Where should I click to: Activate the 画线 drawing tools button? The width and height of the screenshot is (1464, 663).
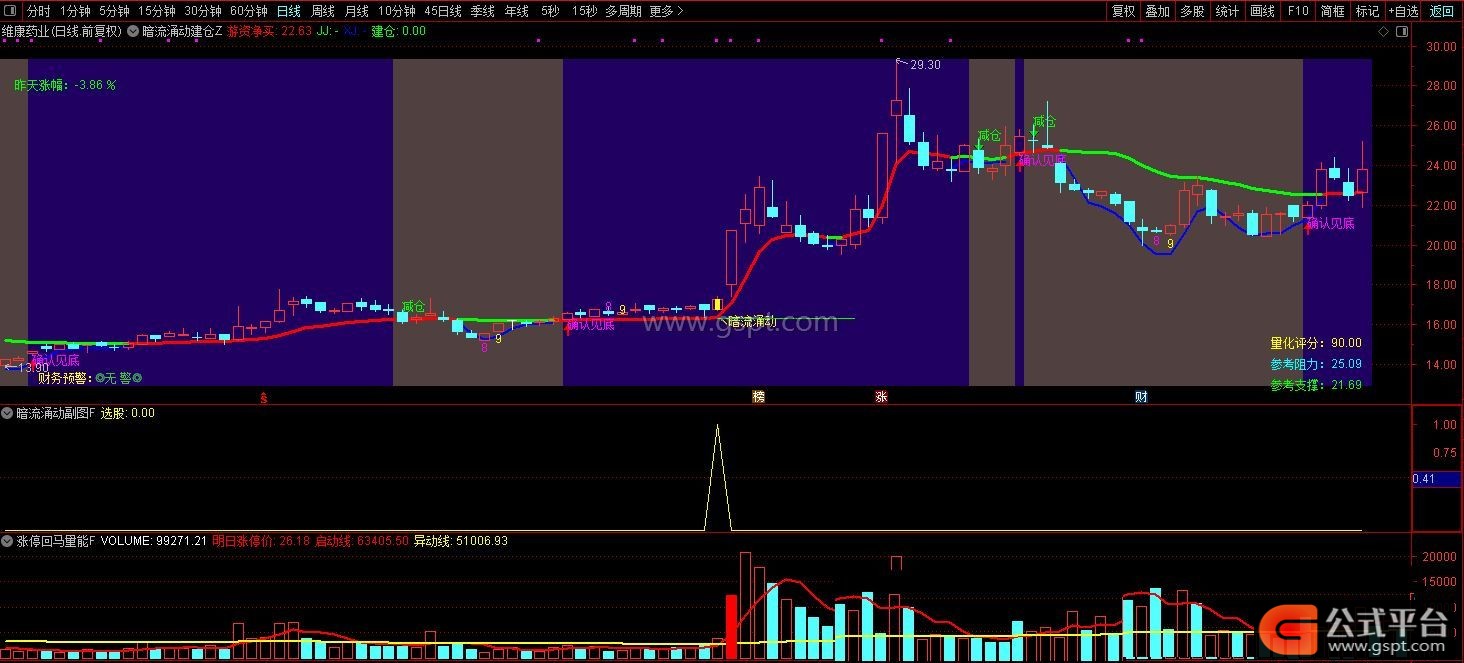click(1263, 11)
